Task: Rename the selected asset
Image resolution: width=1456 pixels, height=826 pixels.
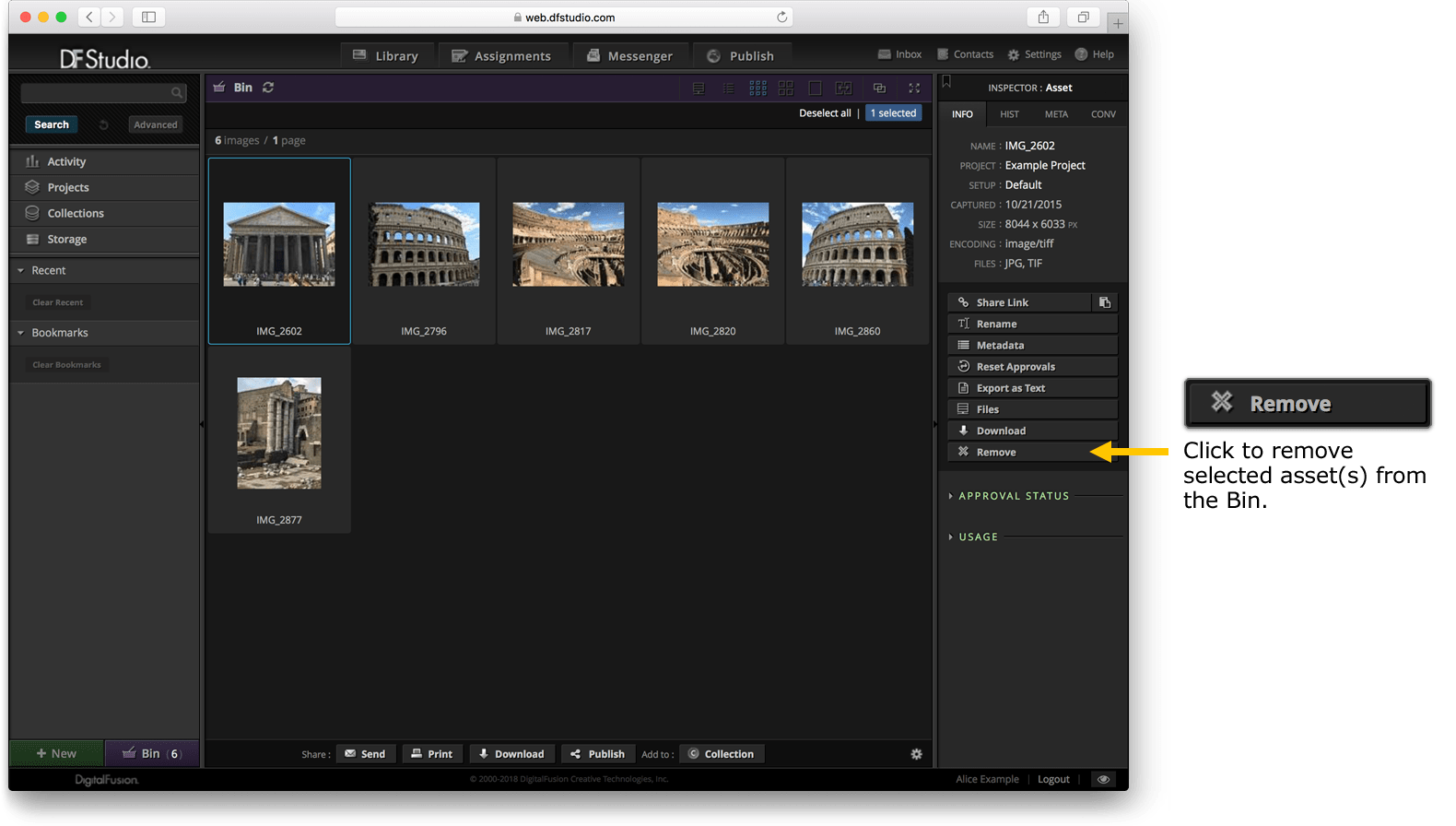Action: (x=1032, y=324)
